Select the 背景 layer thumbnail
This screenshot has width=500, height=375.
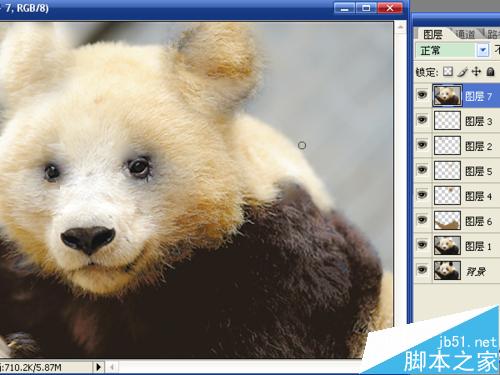(x=447, y=270)
